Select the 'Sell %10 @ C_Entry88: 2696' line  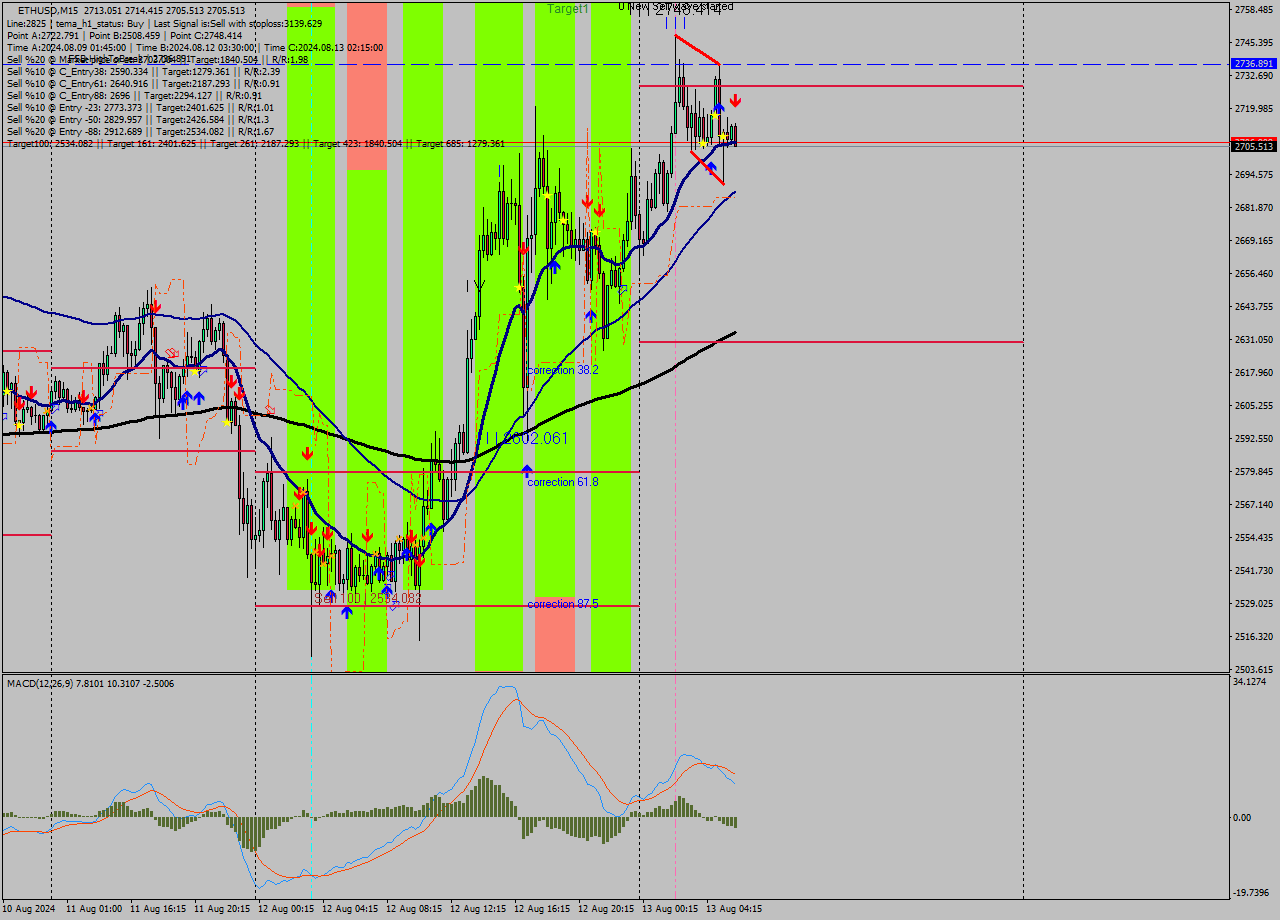click(x=133, y=95)
